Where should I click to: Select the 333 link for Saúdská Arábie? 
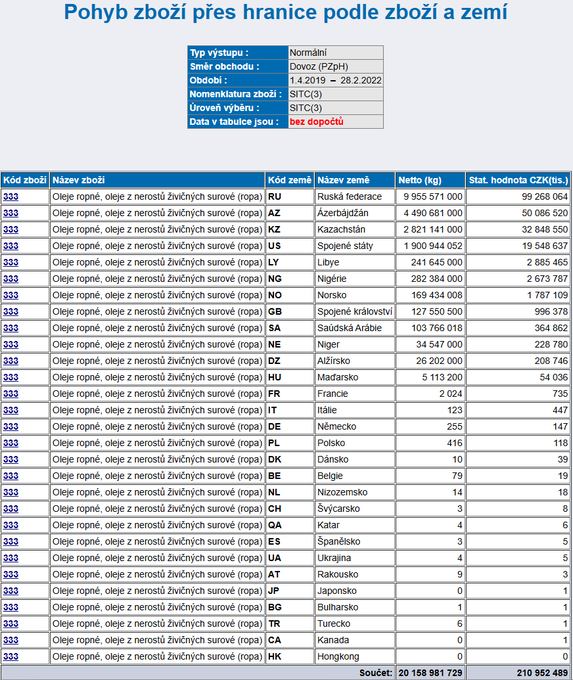coord(11,328)
